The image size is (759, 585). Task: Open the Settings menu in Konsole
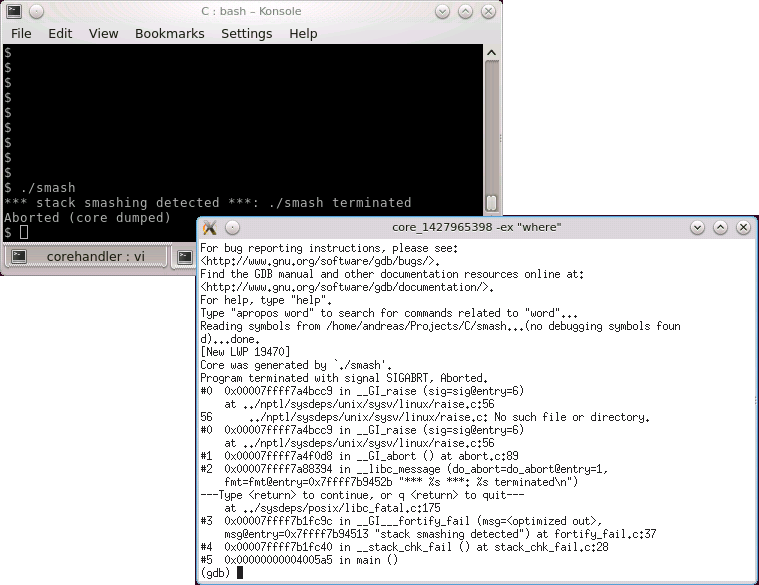[246, 33]
